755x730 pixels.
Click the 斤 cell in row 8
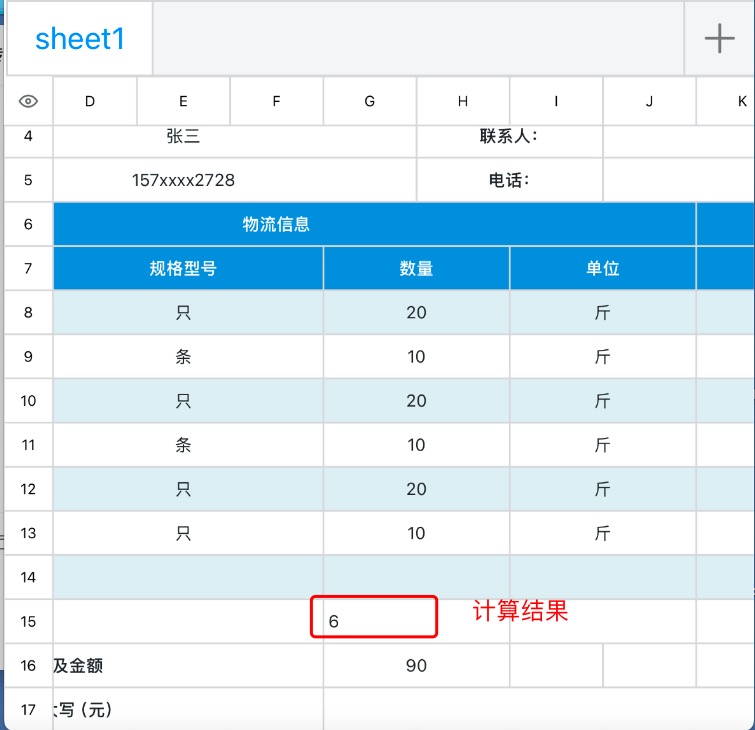[x=603, y=312]
